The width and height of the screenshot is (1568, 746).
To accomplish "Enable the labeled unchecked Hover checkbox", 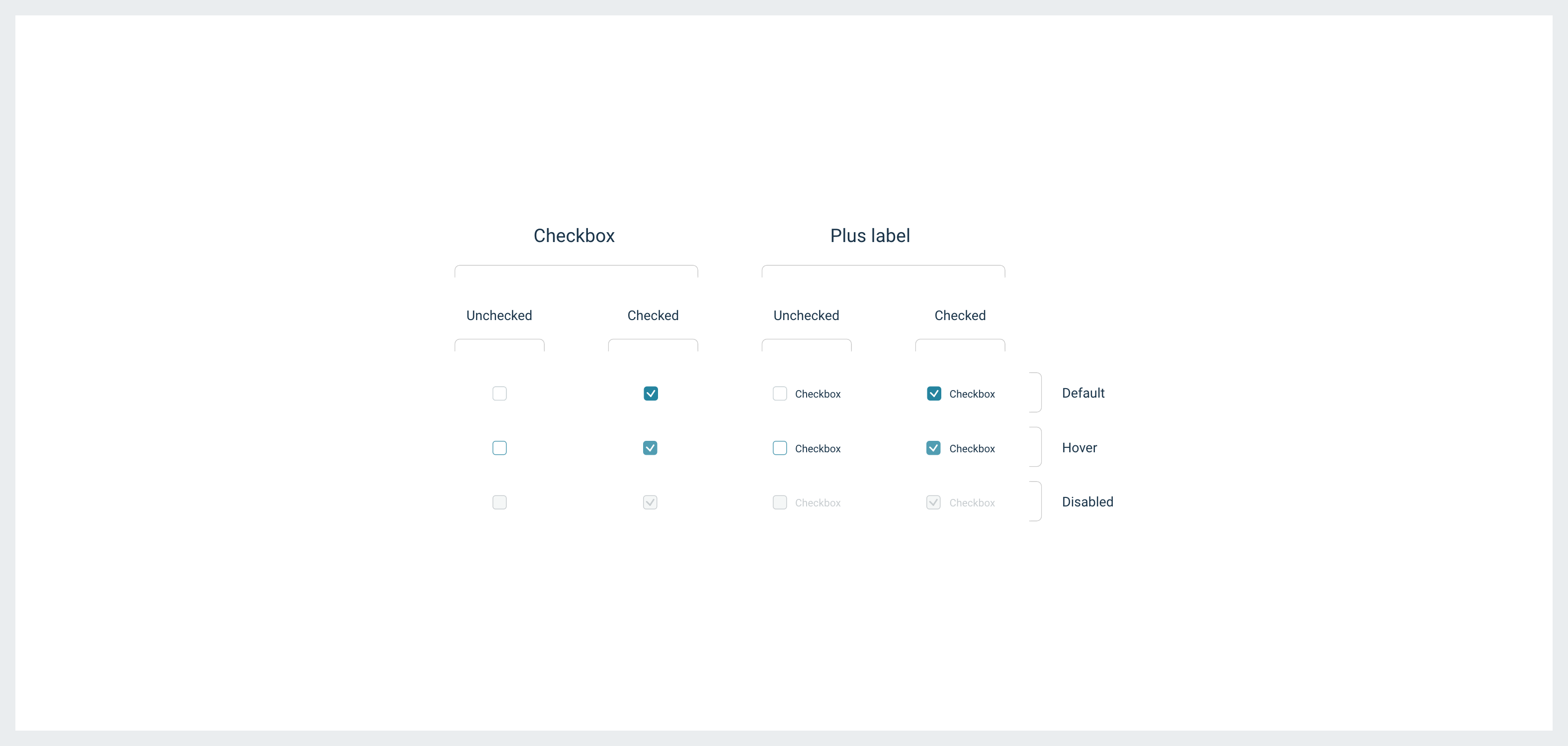I will [780, 448].
